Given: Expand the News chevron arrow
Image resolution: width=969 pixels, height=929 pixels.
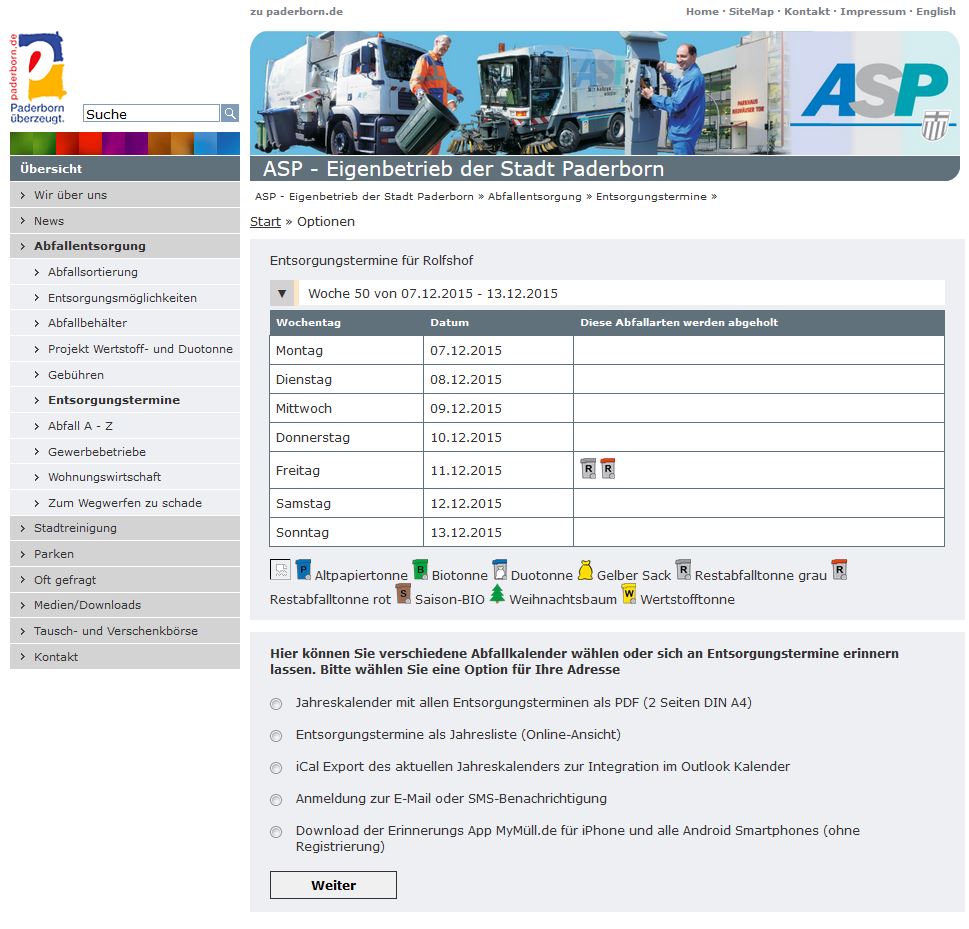Looking at the screenshot, I should pos(23,221).
